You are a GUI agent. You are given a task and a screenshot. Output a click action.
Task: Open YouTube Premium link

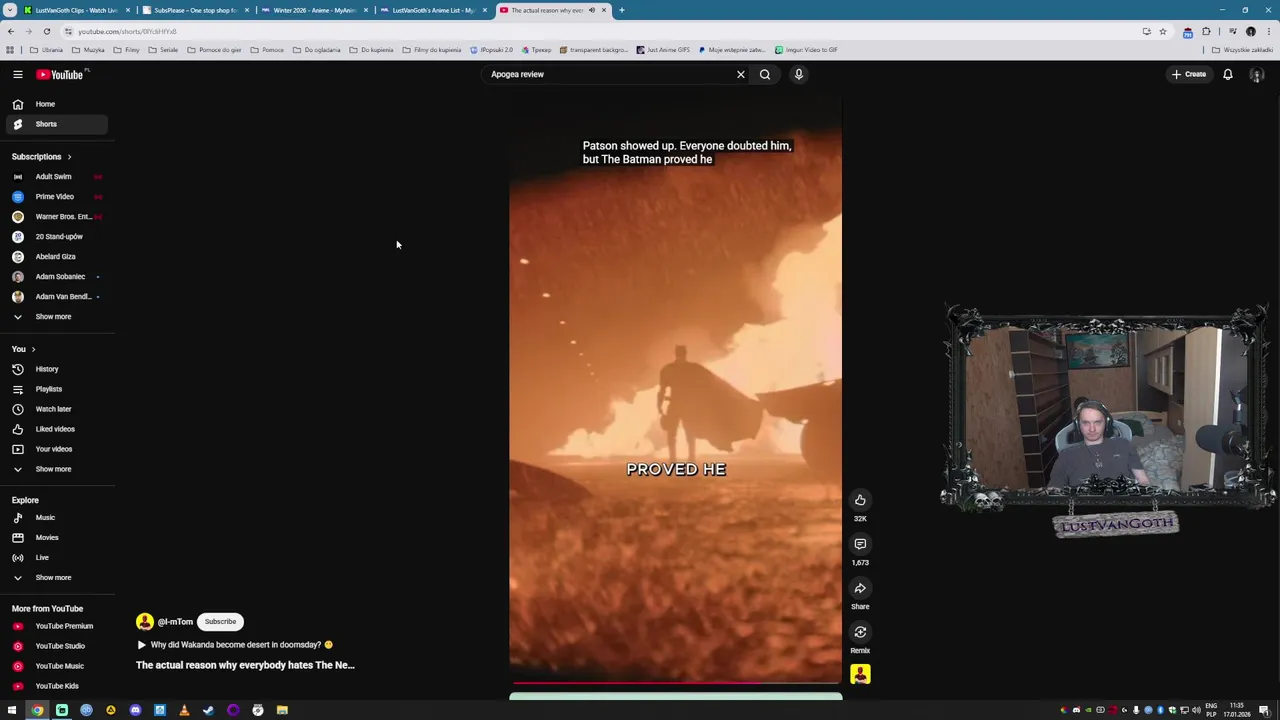(x=55, y=626)
